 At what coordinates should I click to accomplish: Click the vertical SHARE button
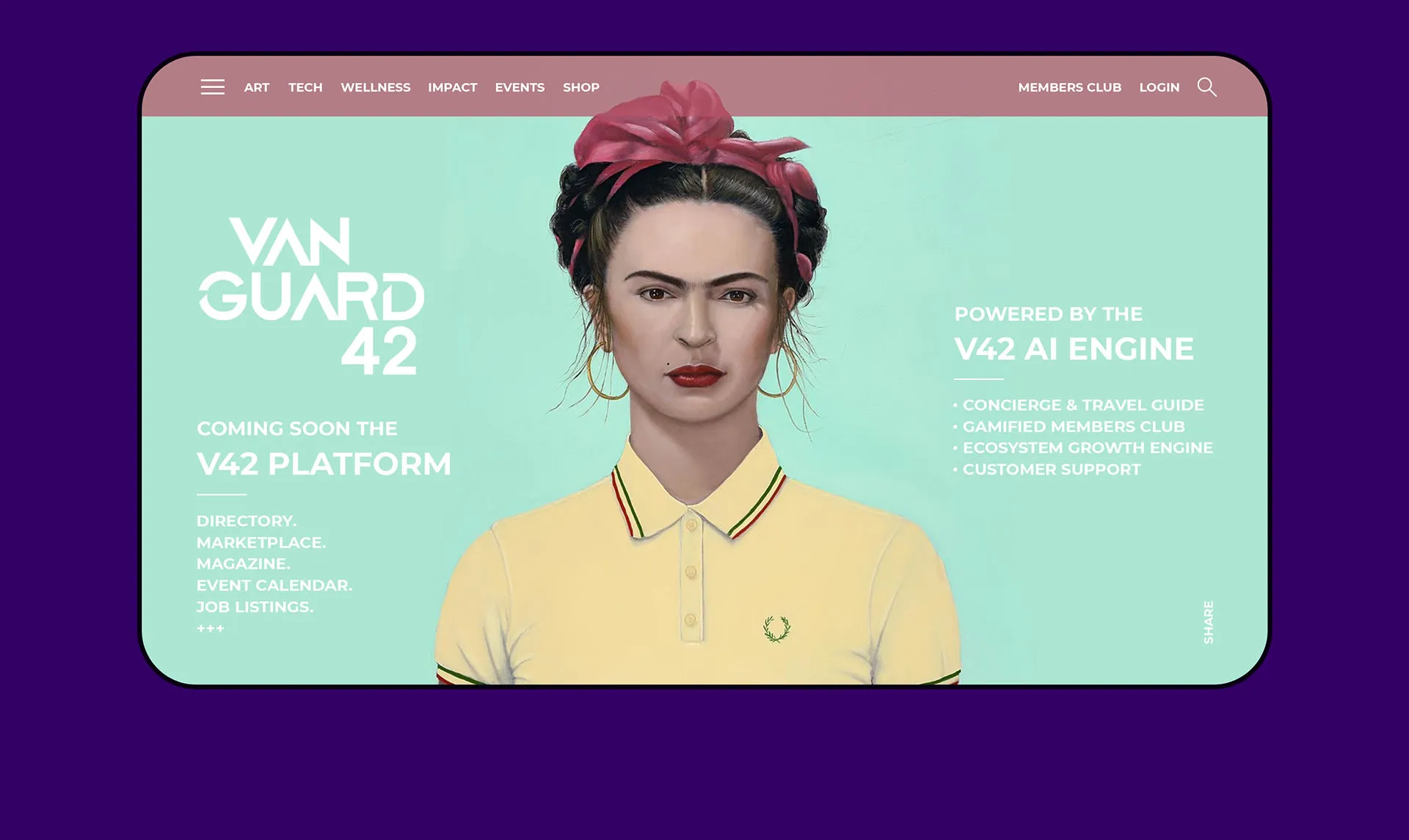pyautogui.click(x=1209, y=622)
